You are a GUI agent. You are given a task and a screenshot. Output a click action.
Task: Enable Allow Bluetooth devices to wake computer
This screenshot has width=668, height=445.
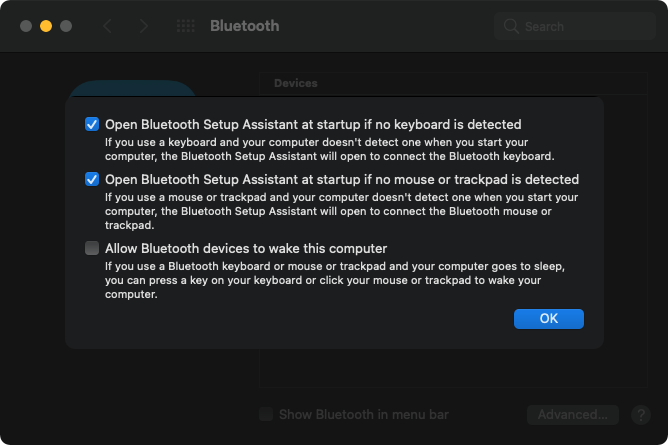[x=92, y=248]
